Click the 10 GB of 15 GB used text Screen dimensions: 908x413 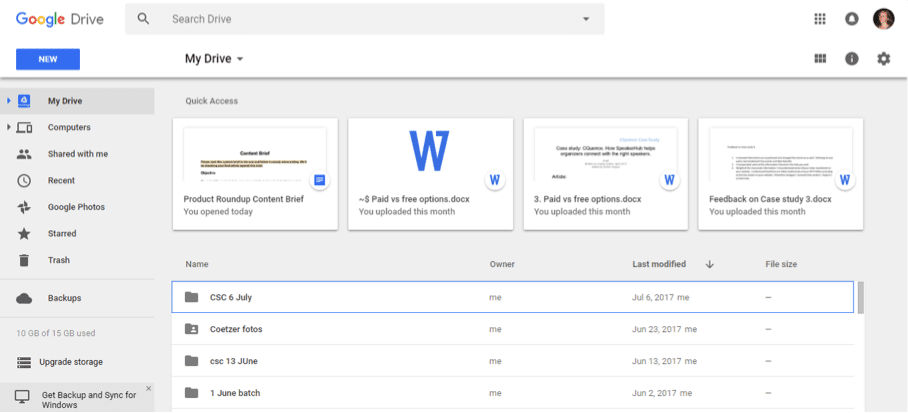[56, 334]
